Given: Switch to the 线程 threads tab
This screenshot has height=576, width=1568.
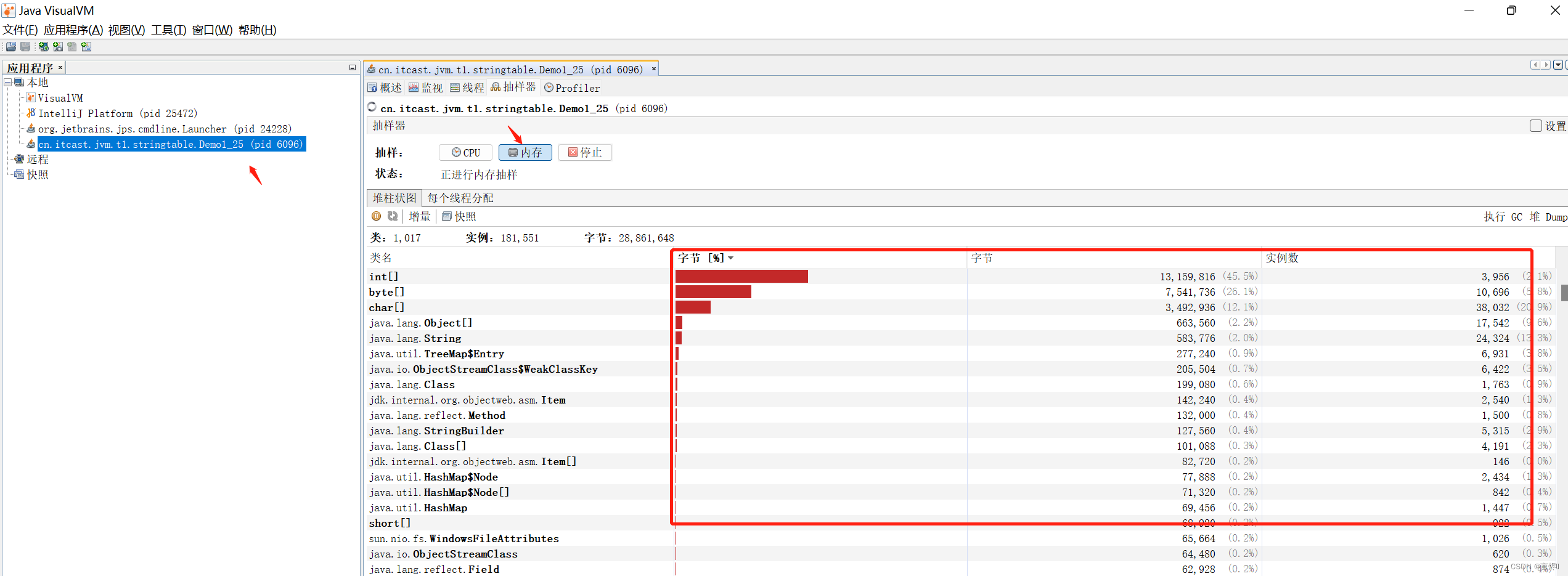Looking at the screenshot, I should pos(467,88).
